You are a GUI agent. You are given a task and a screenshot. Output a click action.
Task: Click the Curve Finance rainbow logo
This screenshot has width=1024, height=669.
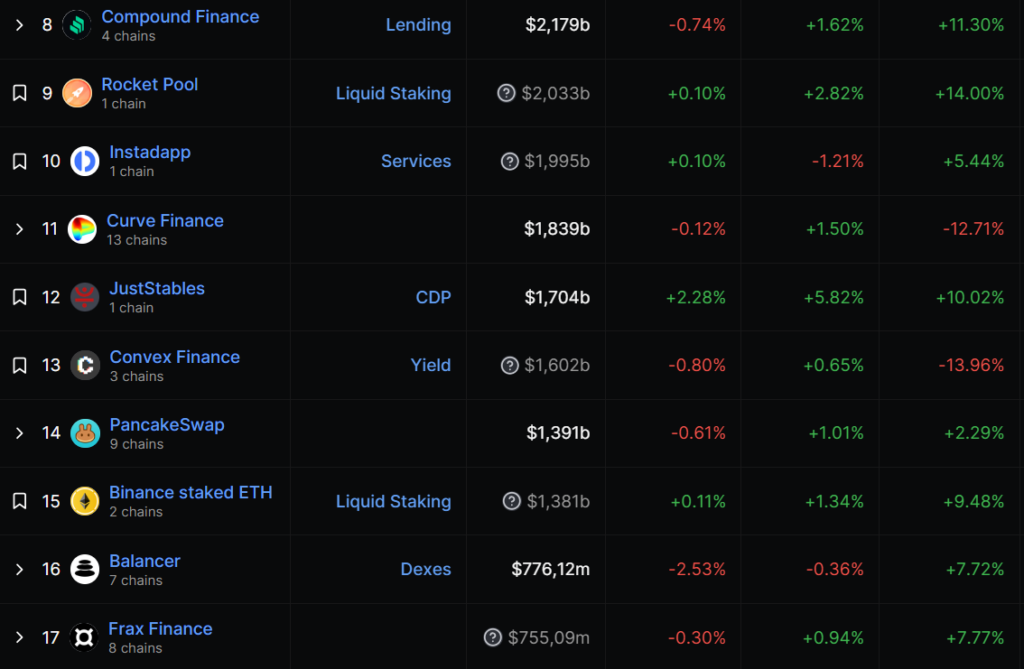(82, 229)
